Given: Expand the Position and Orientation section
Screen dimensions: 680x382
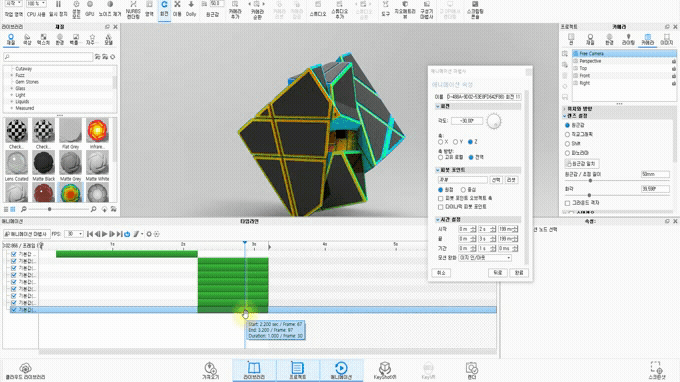Looking at the screenshot, I should 565,109.
